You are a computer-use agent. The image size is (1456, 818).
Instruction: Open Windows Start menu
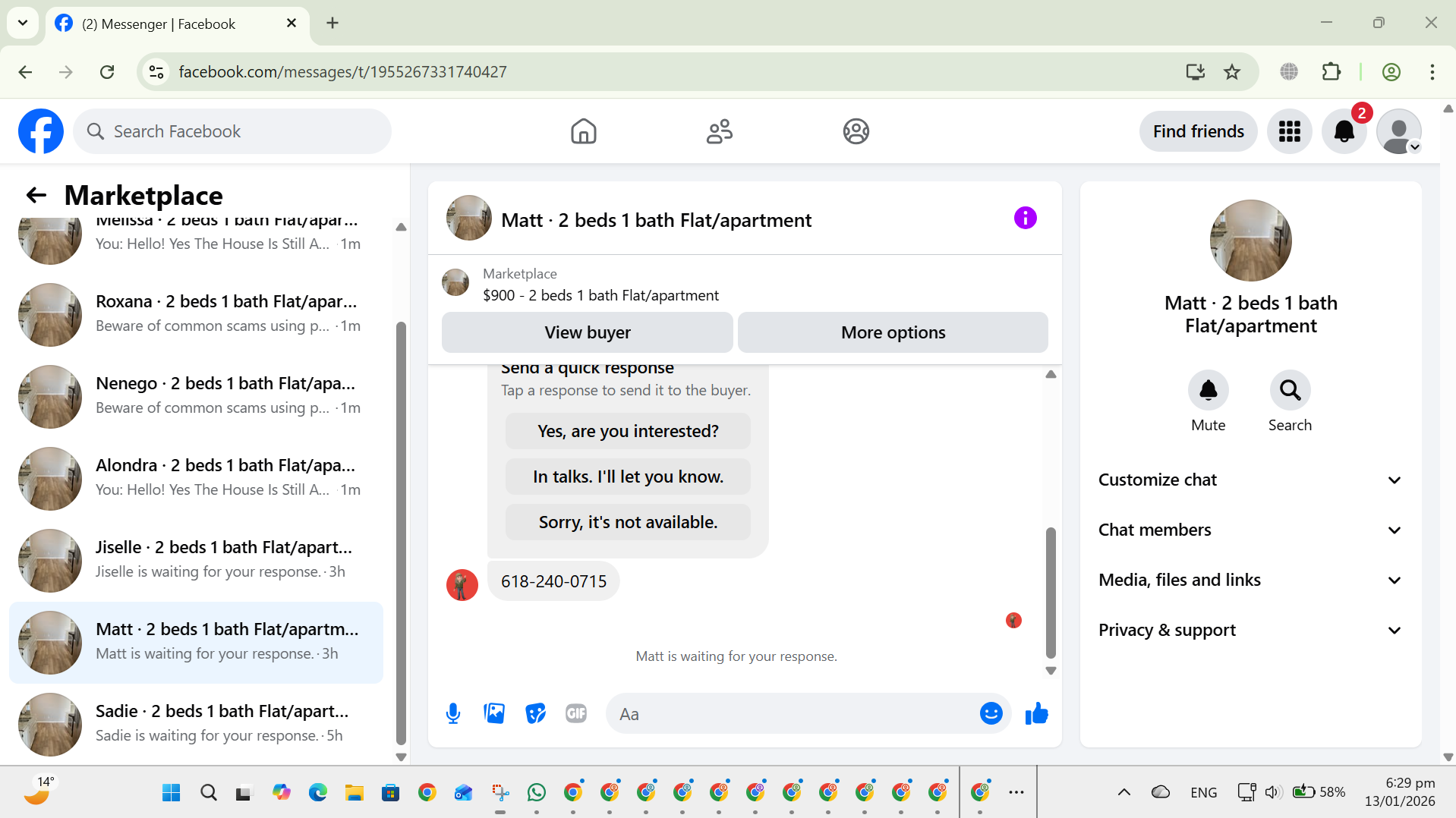(x=172, y=792)
